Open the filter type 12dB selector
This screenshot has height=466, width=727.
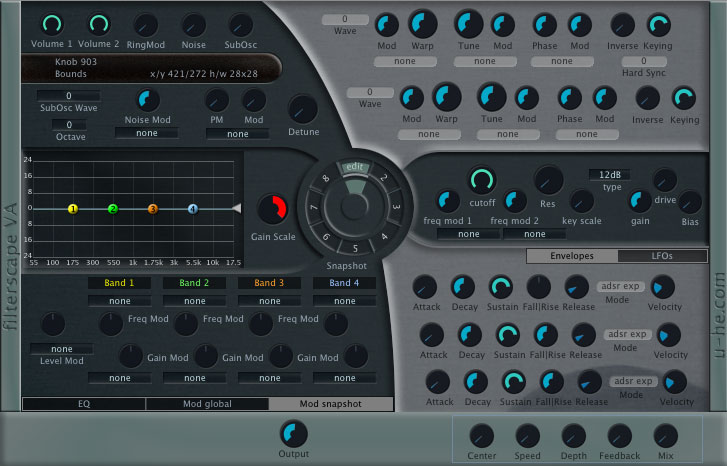click(x=610, y=175)
